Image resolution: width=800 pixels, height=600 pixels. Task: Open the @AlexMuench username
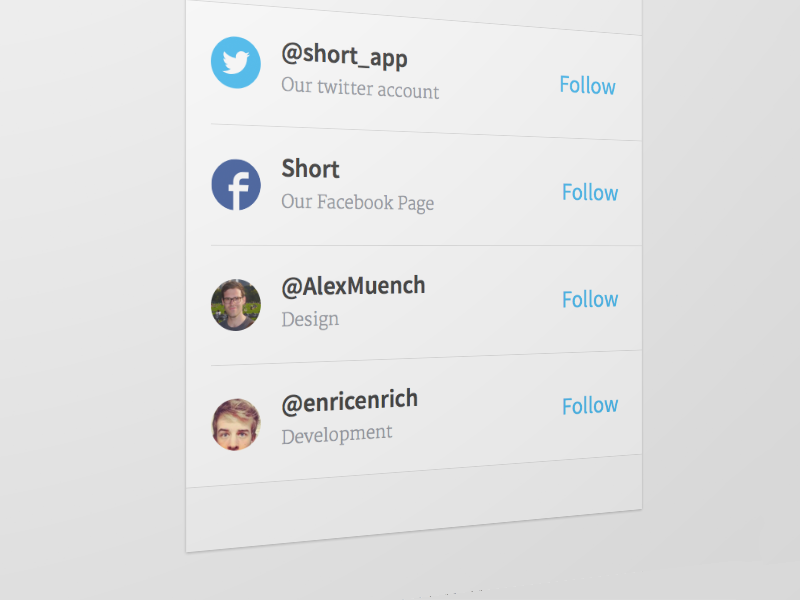[x=353, y=286]
